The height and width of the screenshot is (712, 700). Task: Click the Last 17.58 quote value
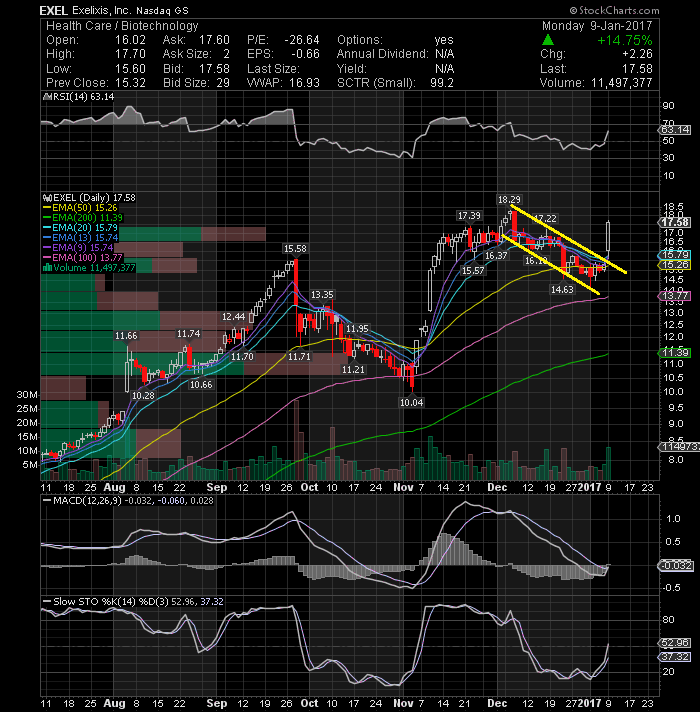point(637,69)
